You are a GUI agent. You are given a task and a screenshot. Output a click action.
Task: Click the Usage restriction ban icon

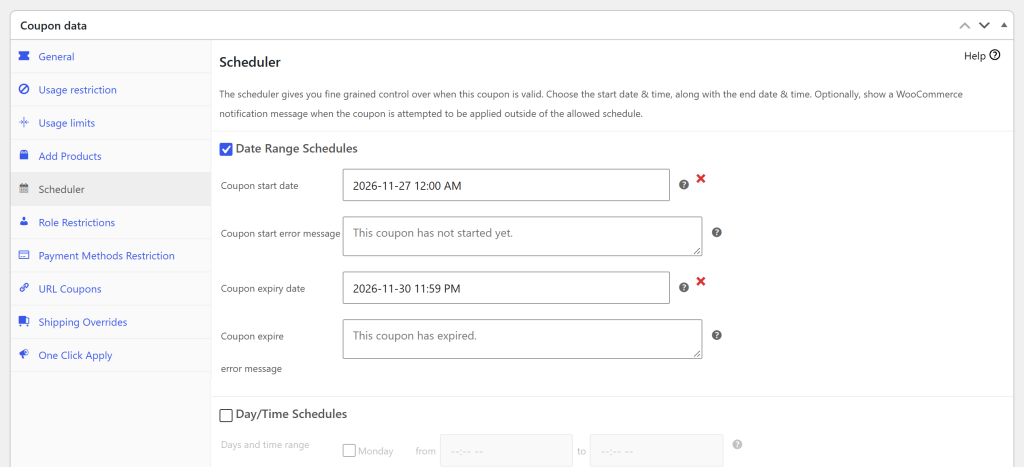point(24,89)
